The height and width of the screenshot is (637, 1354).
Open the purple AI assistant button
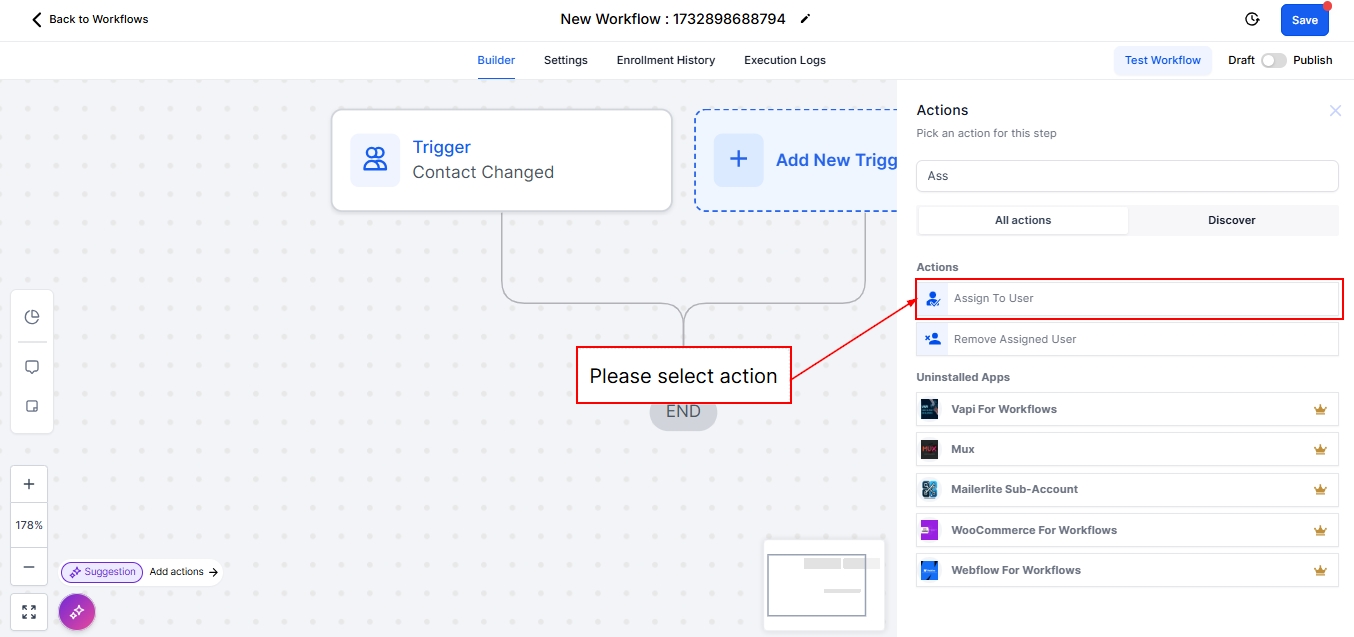pyautogui.click(x=77, y=611)
